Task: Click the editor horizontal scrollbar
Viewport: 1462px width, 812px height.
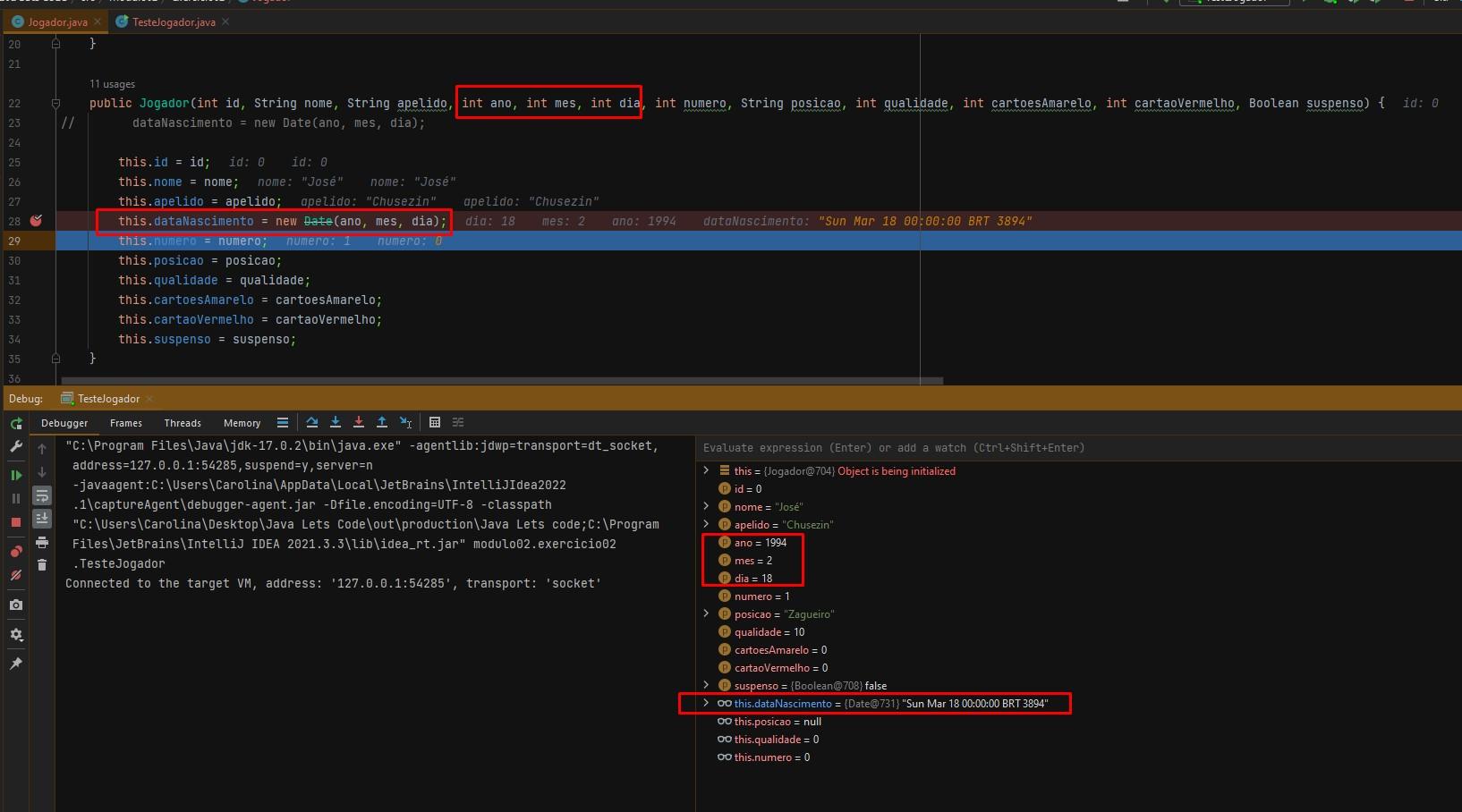Action: pyautogui.click(x=502, y=381)
